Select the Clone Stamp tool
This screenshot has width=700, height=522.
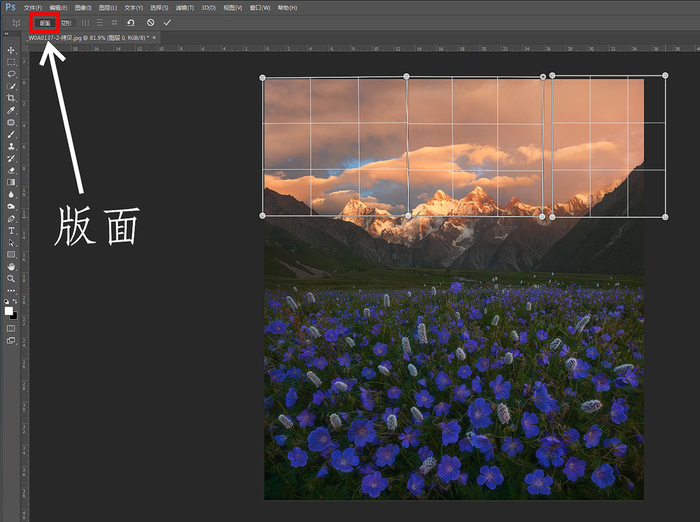(x=11, y=146)
